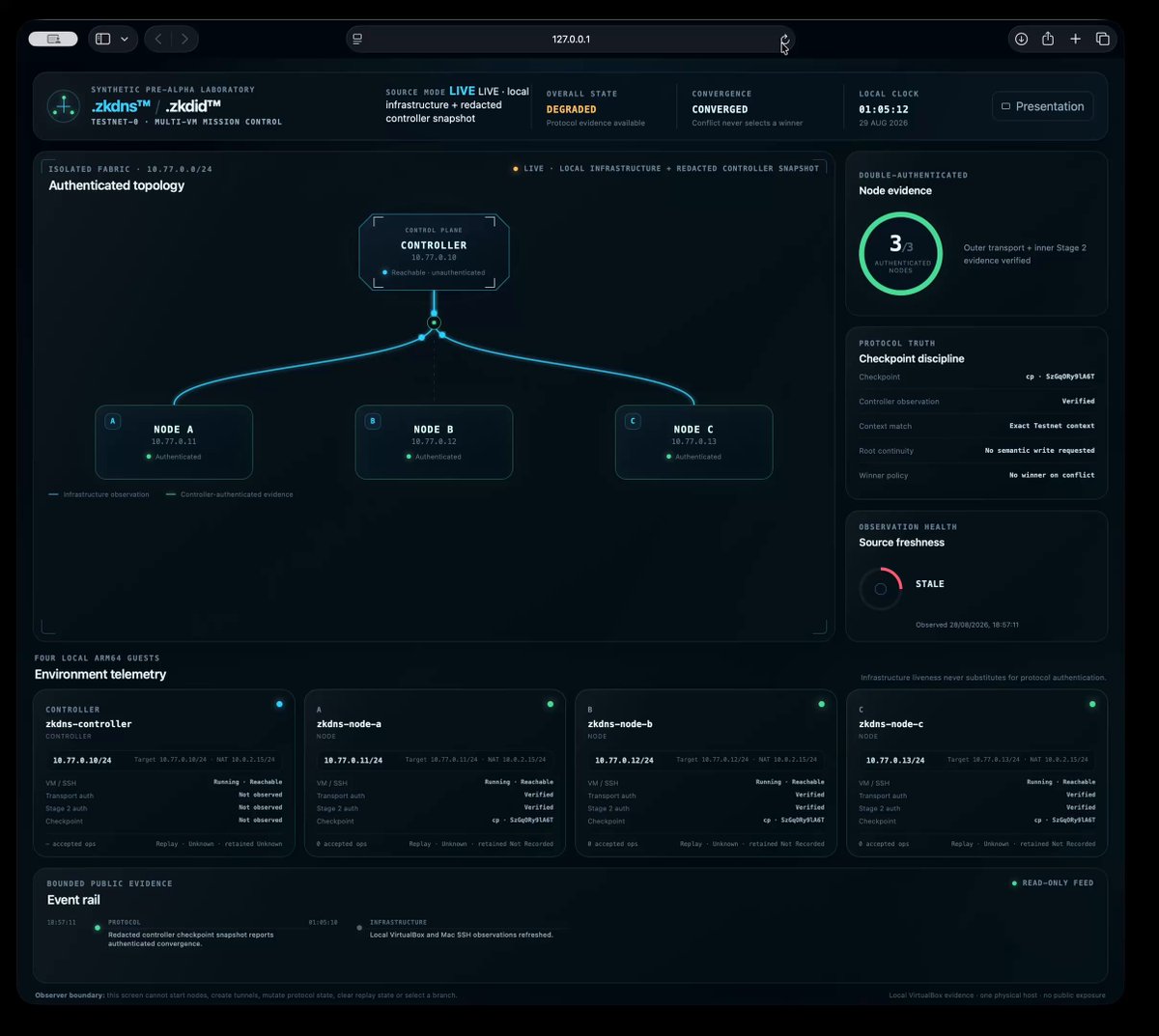Open the page menu icon in address bar
The image size is (1159, 1036).
point(357,39)
